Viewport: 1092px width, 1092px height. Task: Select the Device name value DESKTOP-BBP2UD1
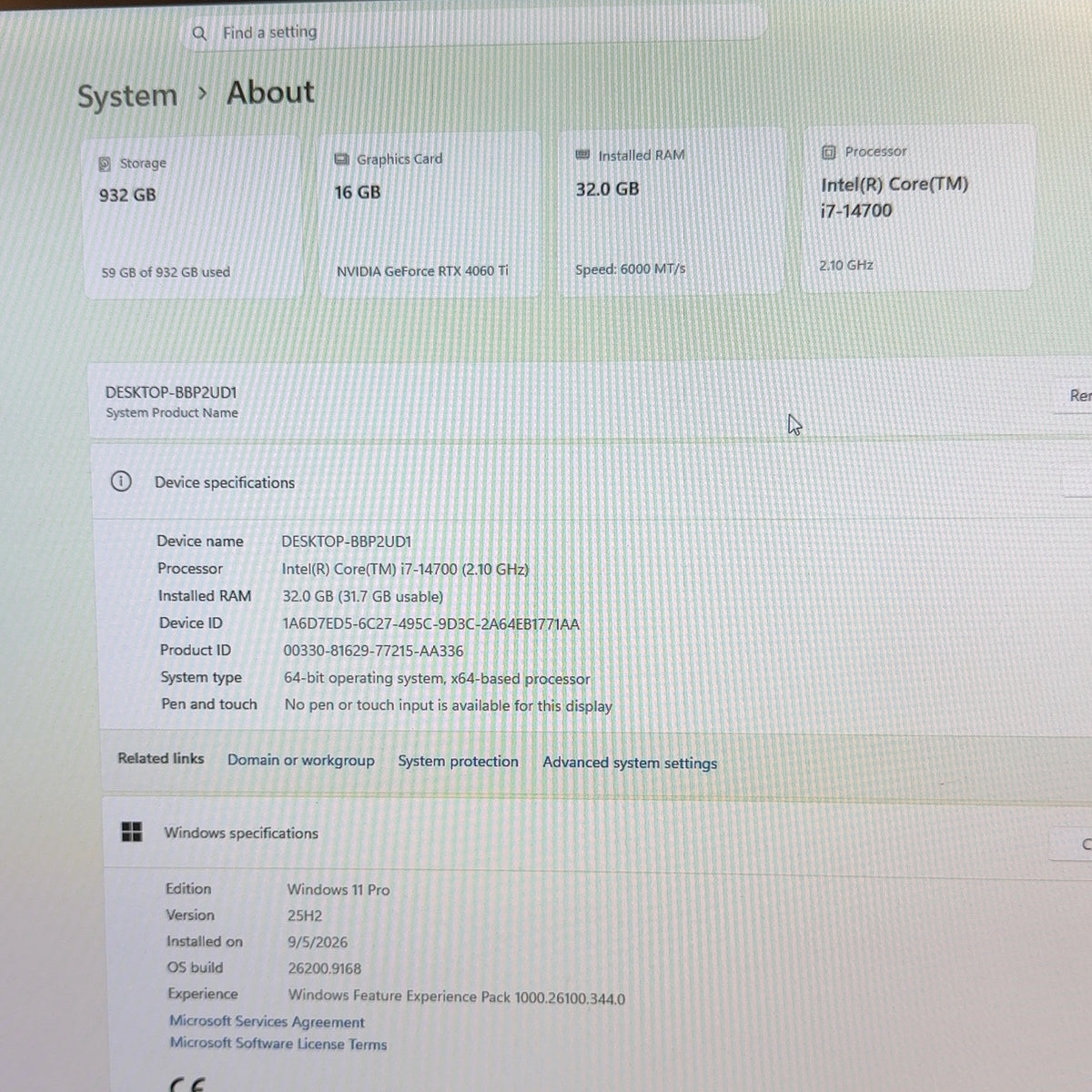pos(347,541)
